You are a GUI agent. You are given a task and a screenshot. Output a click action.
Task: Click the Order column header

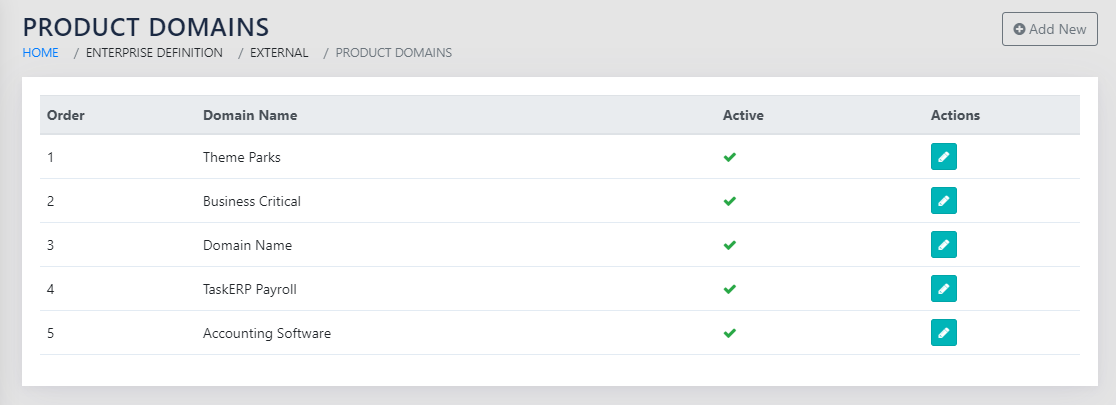point(66,115)
